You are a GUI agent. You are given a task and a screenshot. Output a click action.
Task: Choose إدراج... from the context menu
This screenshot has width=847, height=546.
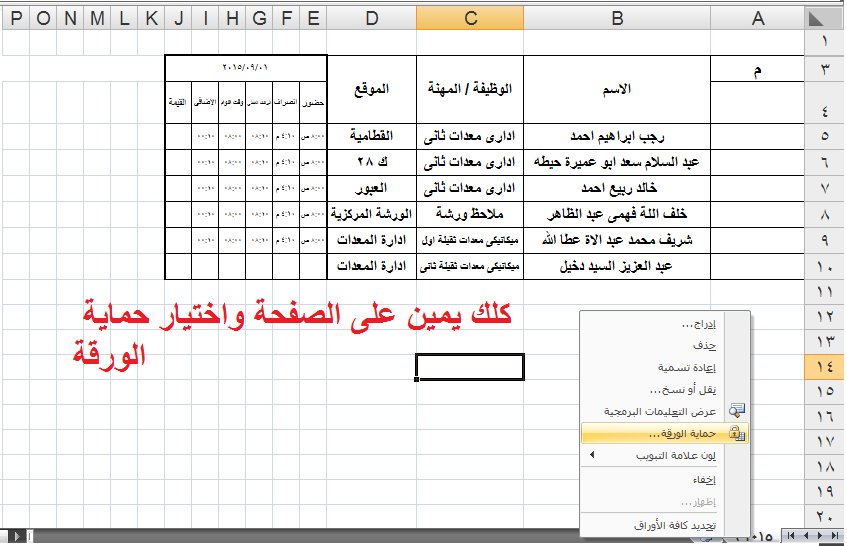click(666, 324)
